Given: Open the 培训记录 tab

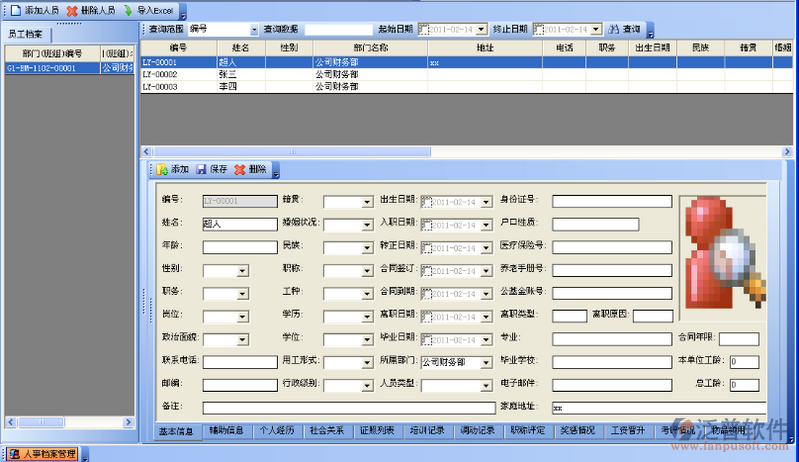Looking at the screenshot, I should (x=427, y=431).
